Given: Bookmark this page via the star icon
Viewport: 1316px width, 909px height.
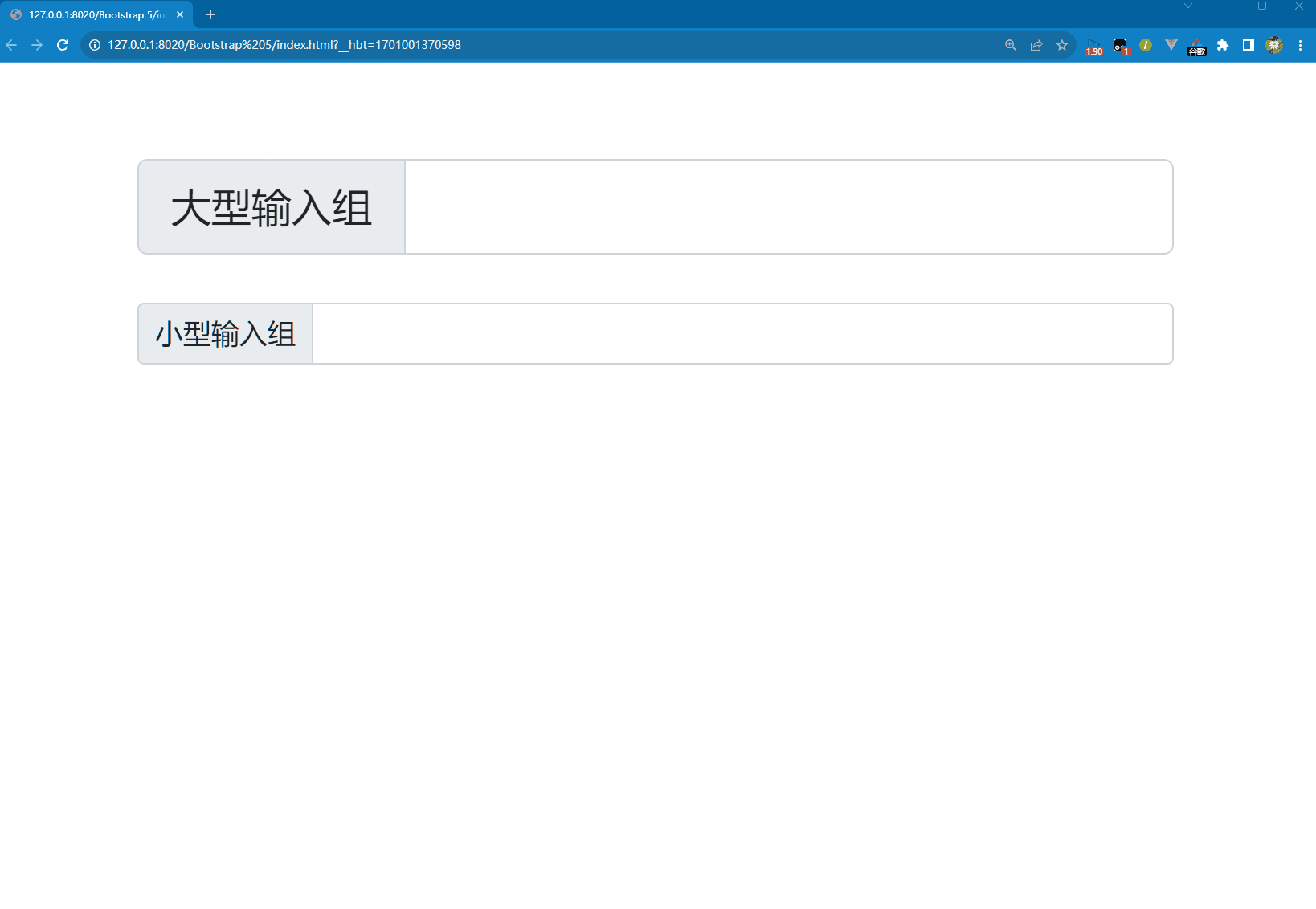Looking at the screenshot, I should tap(1062, 46).
